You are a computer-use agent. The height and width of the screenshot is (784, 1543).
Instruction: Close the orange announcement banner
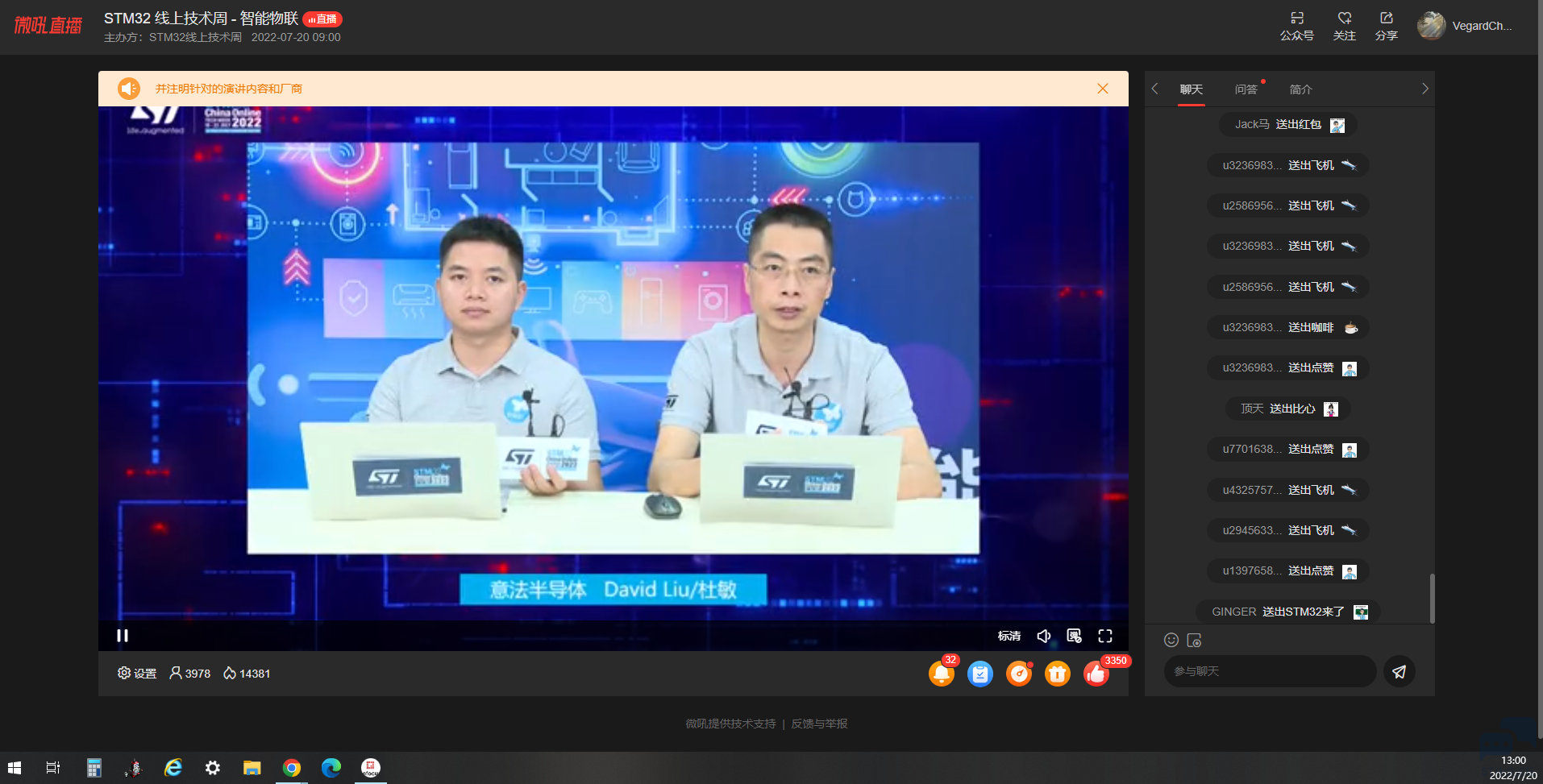pyautogui.click(x=1103, y=89)
